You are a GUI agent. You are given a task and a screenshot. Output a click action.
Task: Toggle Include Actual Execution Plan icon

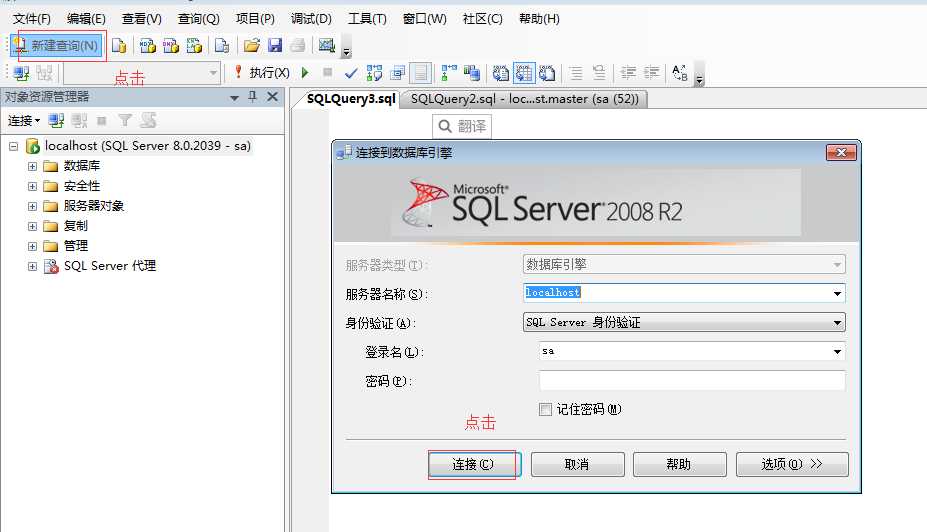[x=449, y=73]
